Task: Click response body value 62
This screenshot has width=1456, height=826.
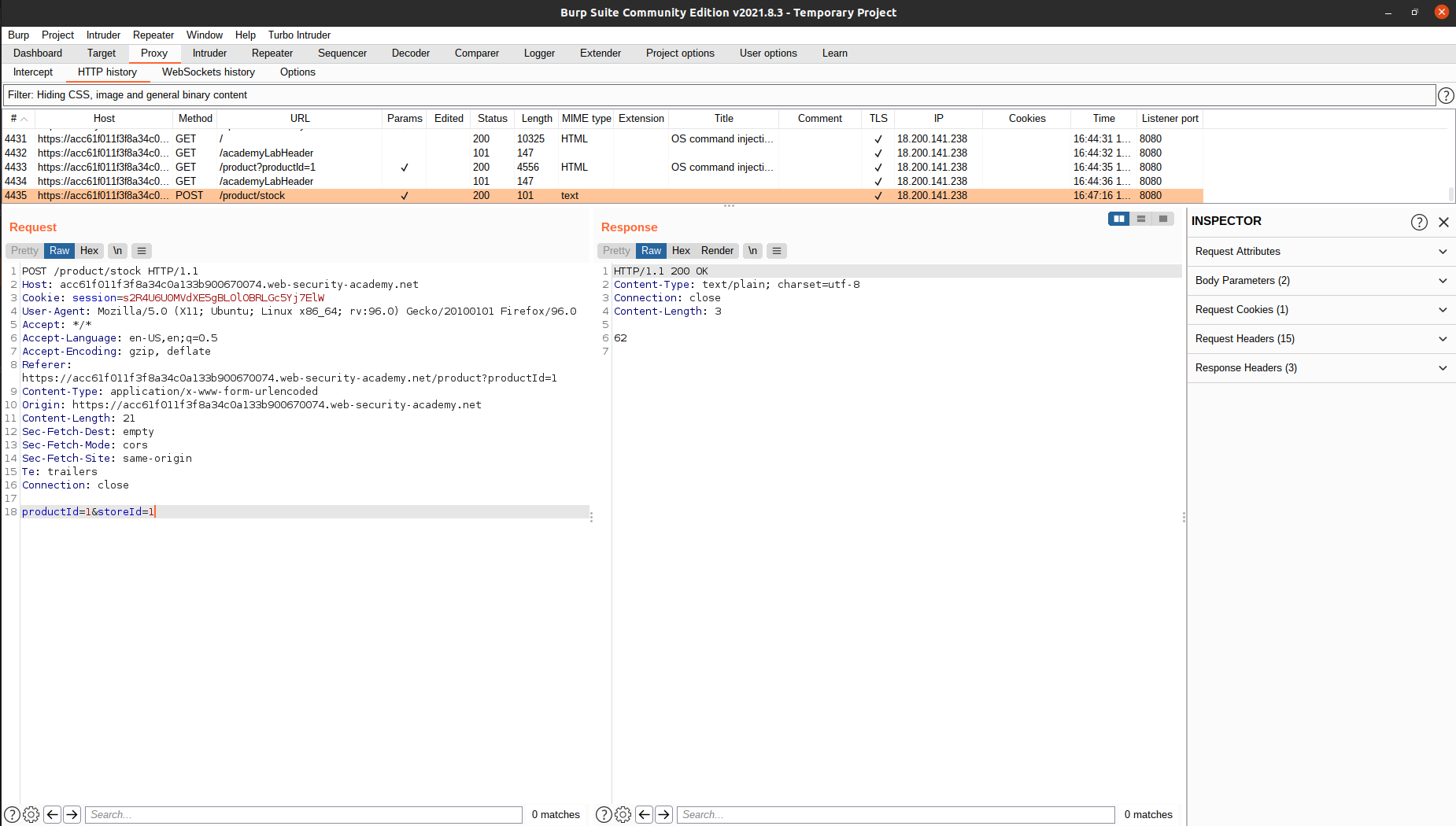Action: pos(620,338)
